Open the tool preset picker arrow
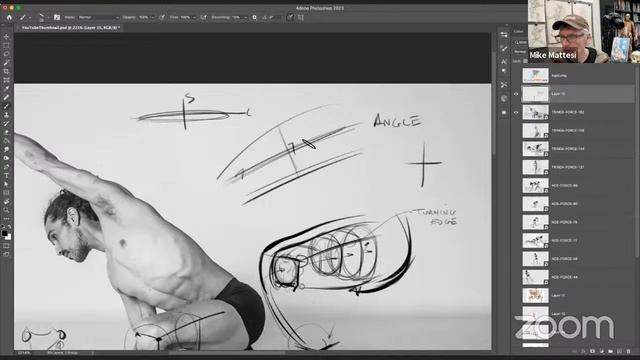The width and height of the screenshot is (640, 360). point(30,18)
